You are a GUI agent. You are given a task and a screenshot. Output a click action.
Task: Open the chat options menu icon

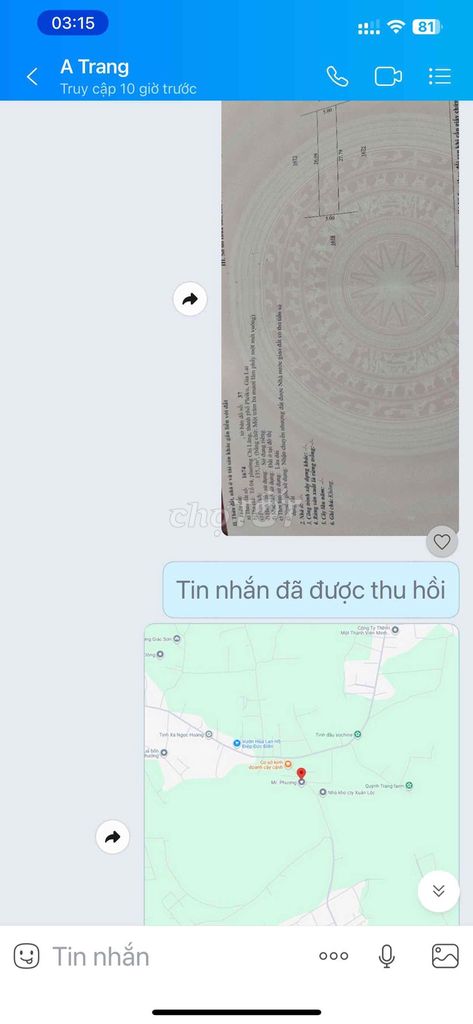click(x=440, y=76)
